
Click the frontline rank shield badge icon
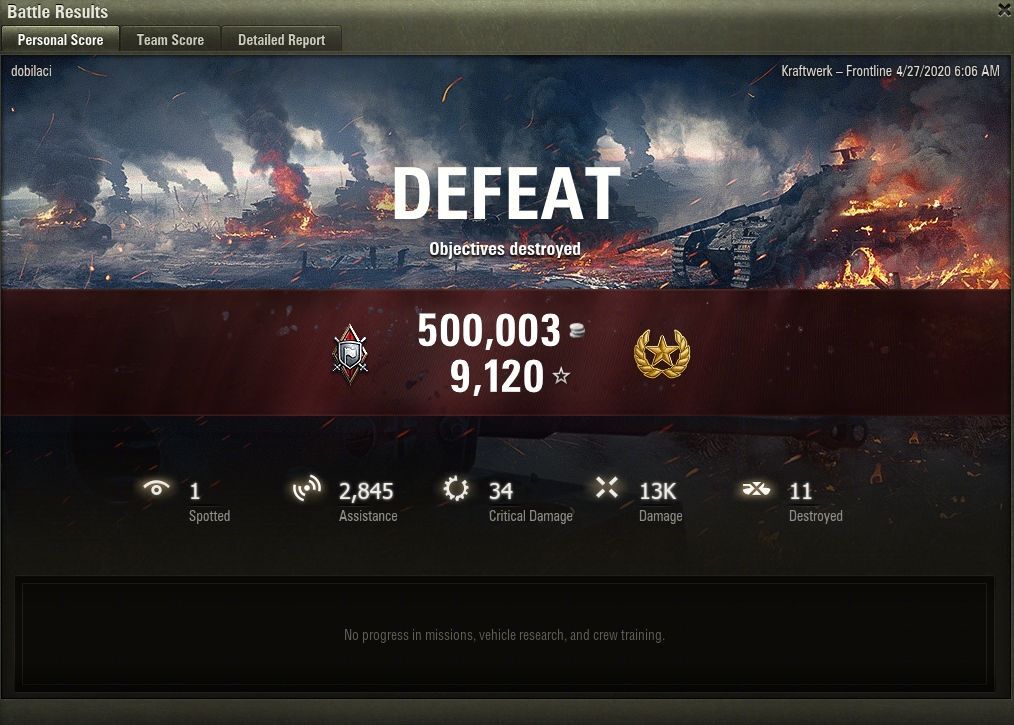click(350, 354)
